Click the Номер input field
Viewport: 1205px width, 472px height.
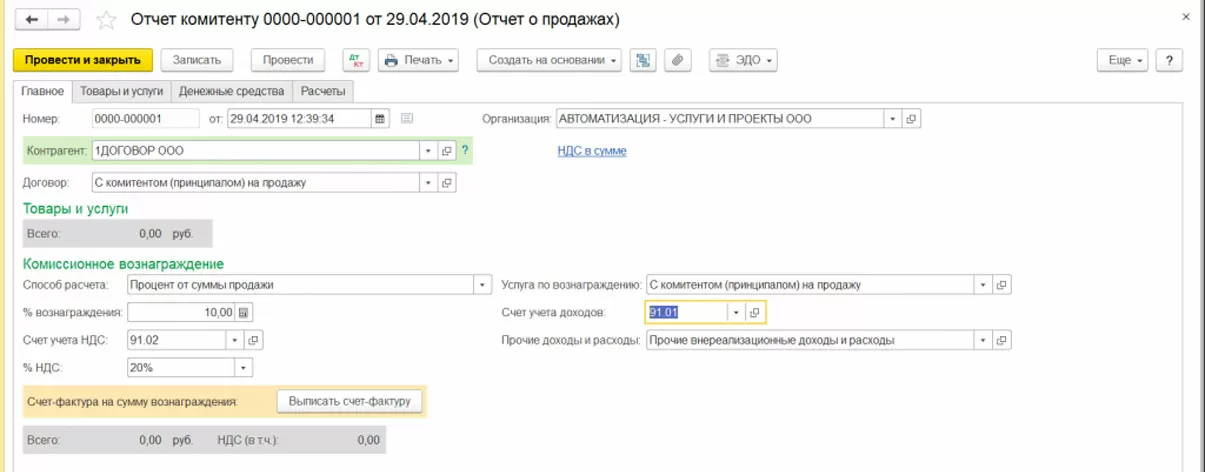(145, 118)
